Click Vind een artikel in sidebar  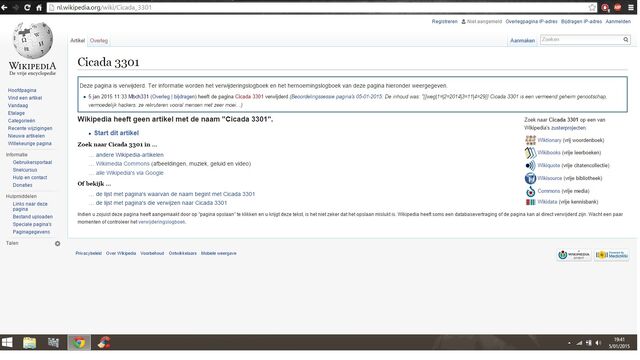tap(25, 98)
